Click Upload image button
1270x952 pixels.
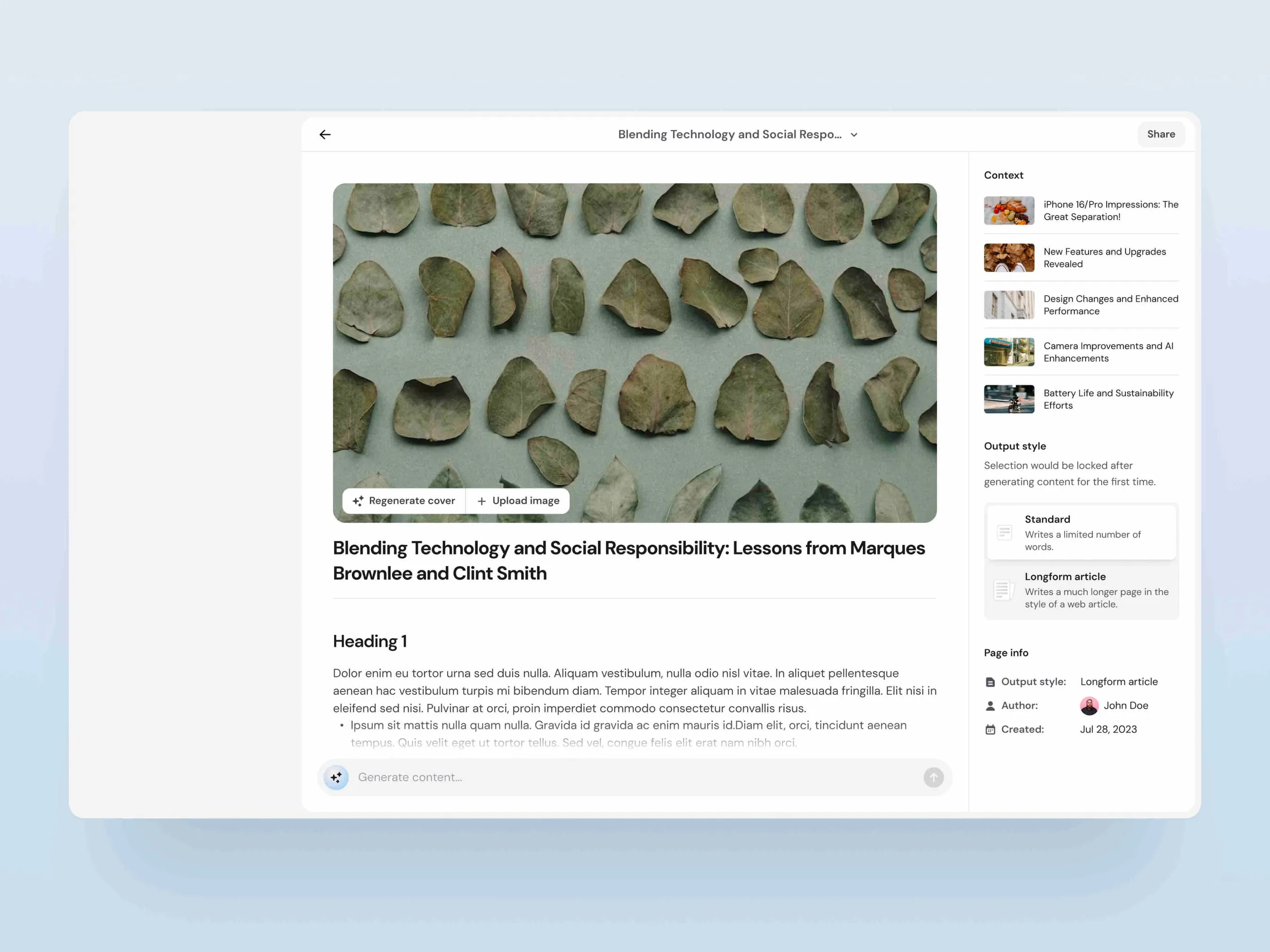tap(518, 501)
